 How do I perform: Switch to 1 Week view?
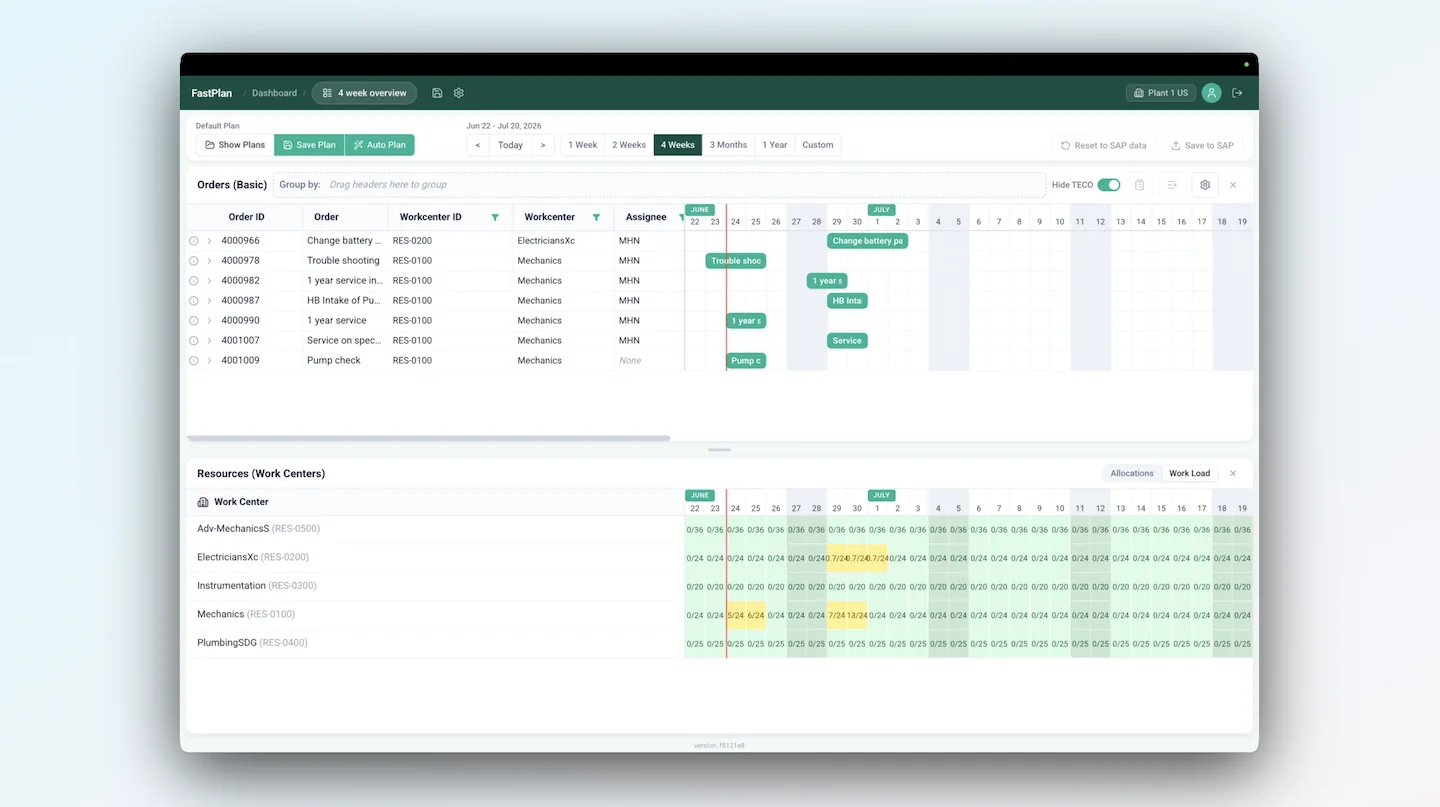tap(582, 145)
